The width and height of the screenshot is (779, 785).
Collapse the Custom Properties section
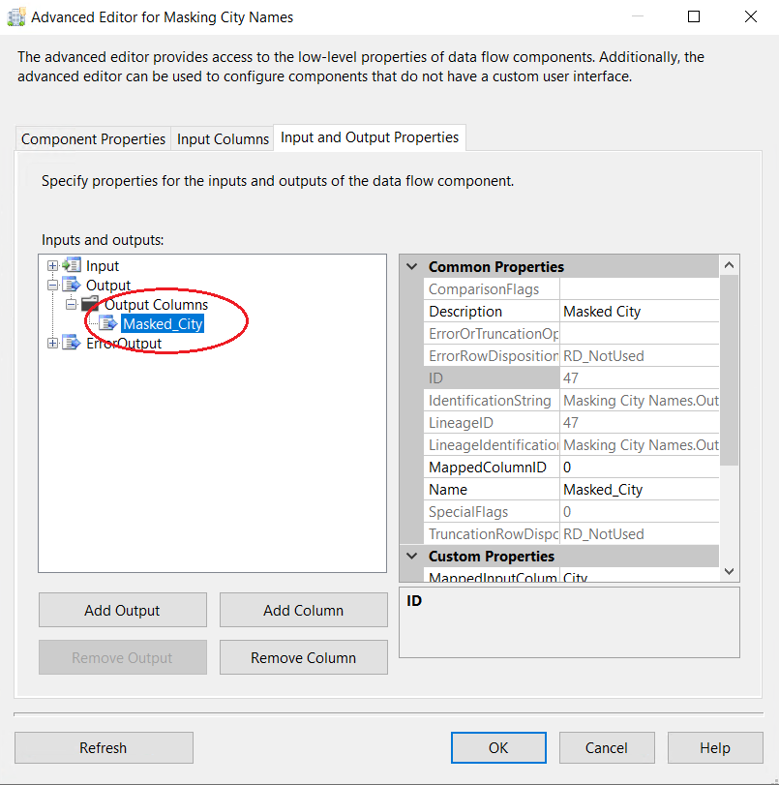411,556
